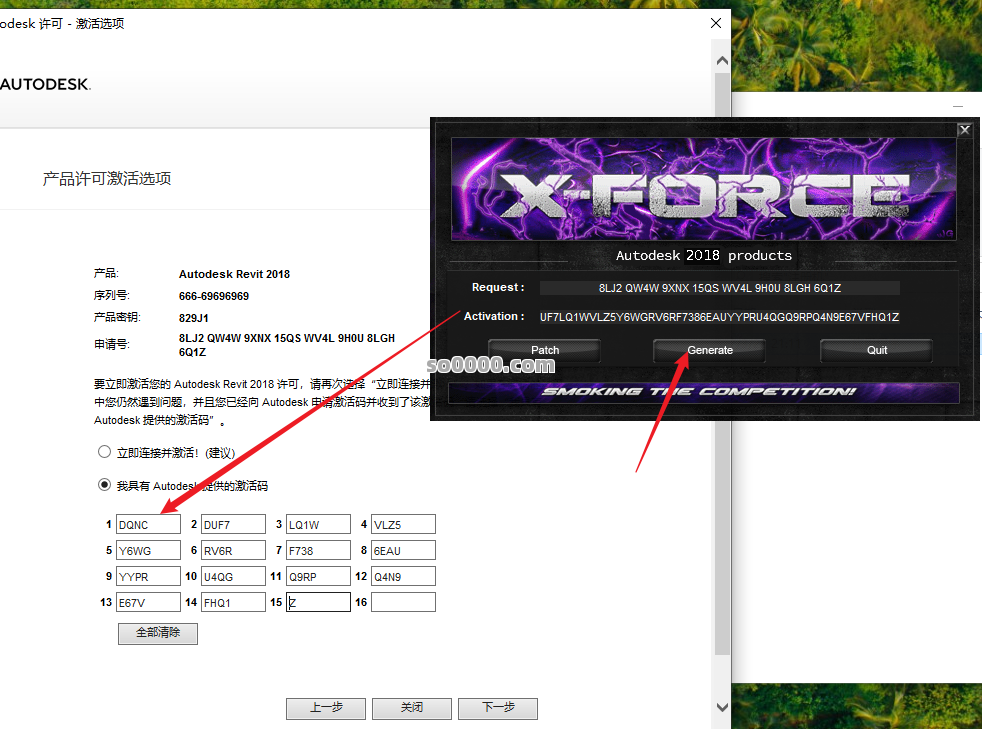Click the Autodesk 2018 products label
982x729 pixels.
703,256
